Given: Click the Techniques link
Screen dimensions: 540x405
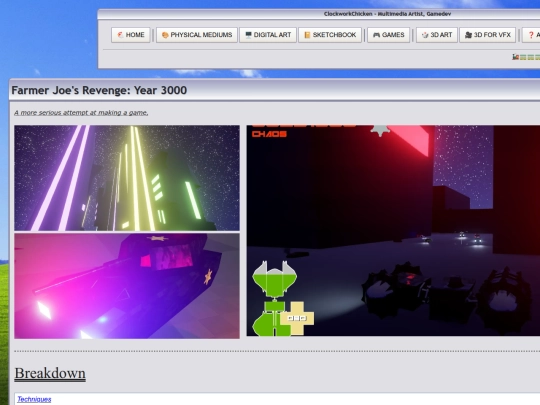Looking at the screenshot, I should 34,399.
